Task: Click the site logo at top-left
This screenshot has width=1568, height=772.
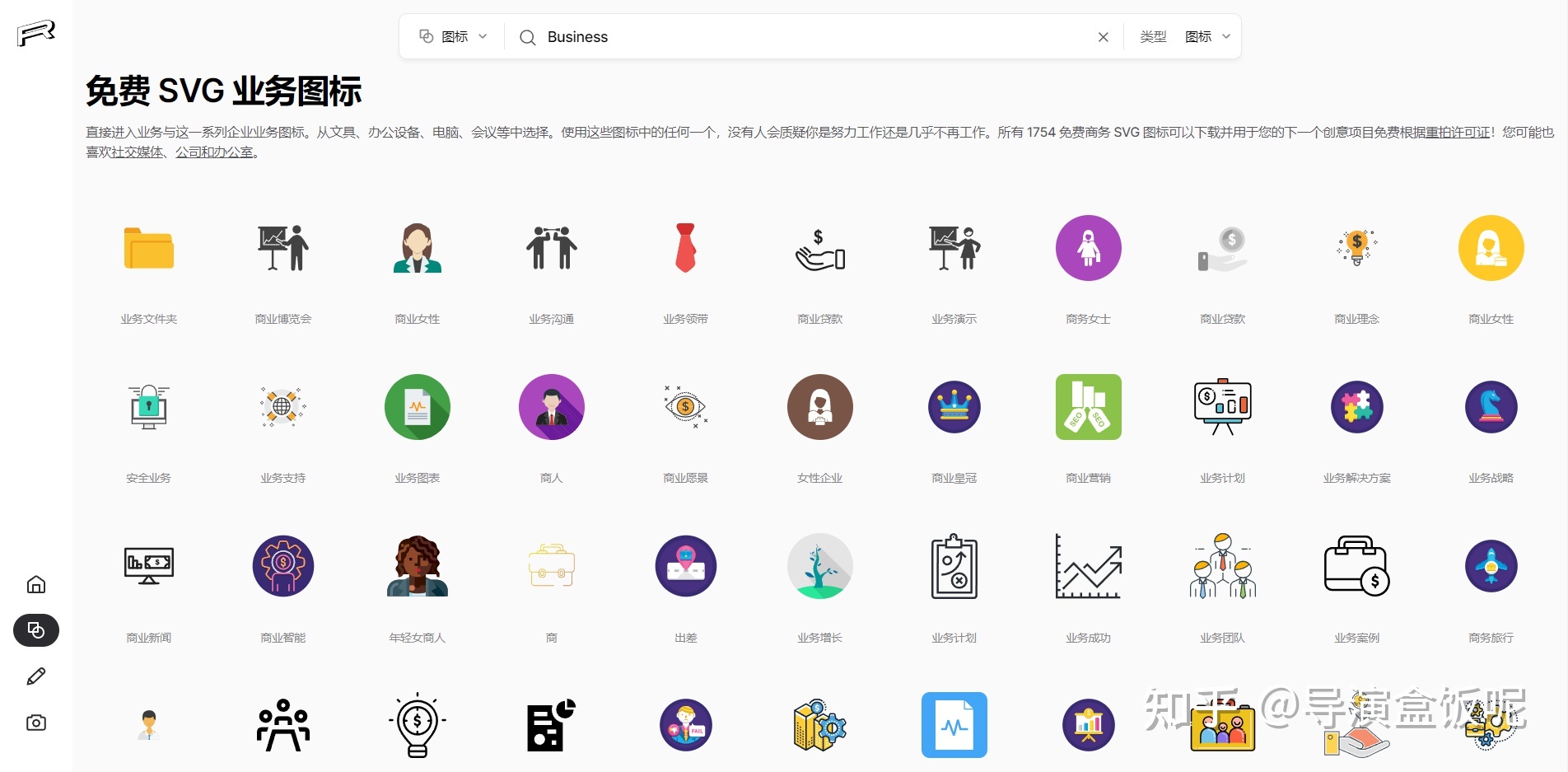Action: (36, 34)
